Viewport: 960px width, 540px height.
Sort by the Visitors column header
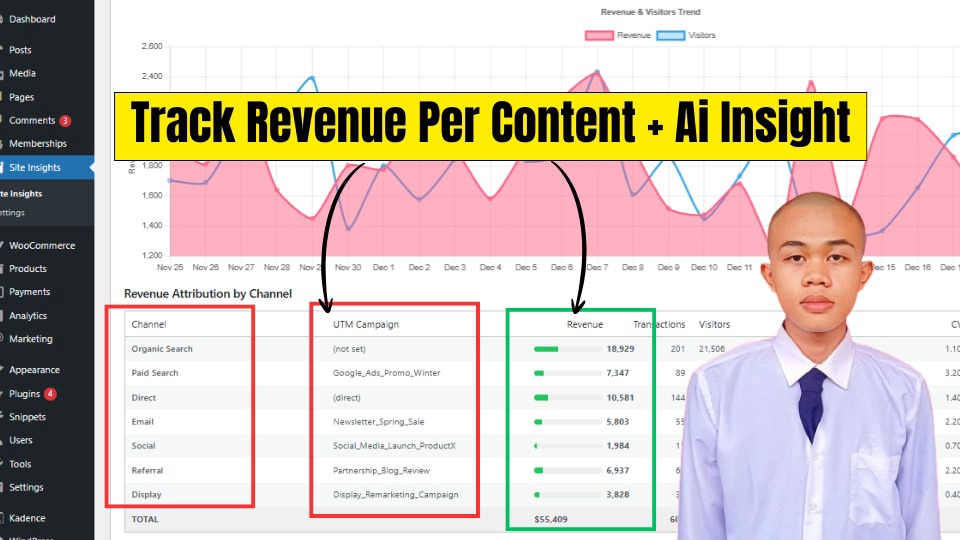point(714,324)
